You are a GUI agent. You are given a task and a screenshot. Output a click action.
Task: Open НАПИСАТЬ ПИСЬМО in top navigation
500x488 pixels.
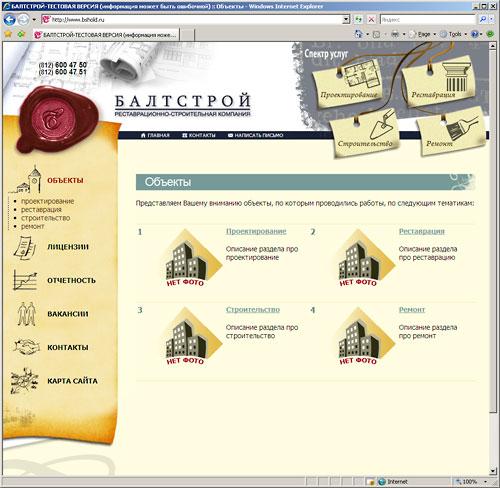[x=255, y=135]
